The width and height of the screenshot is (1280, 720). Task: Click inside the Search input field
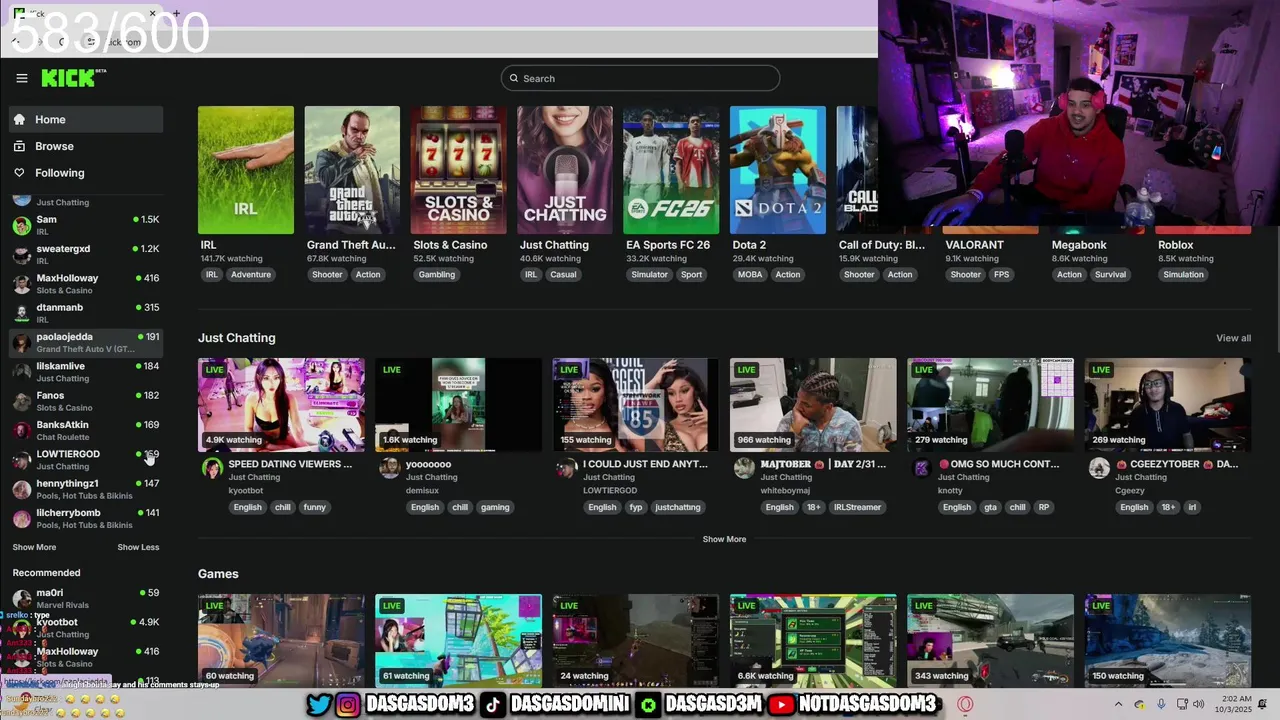[x=640, y=78]
